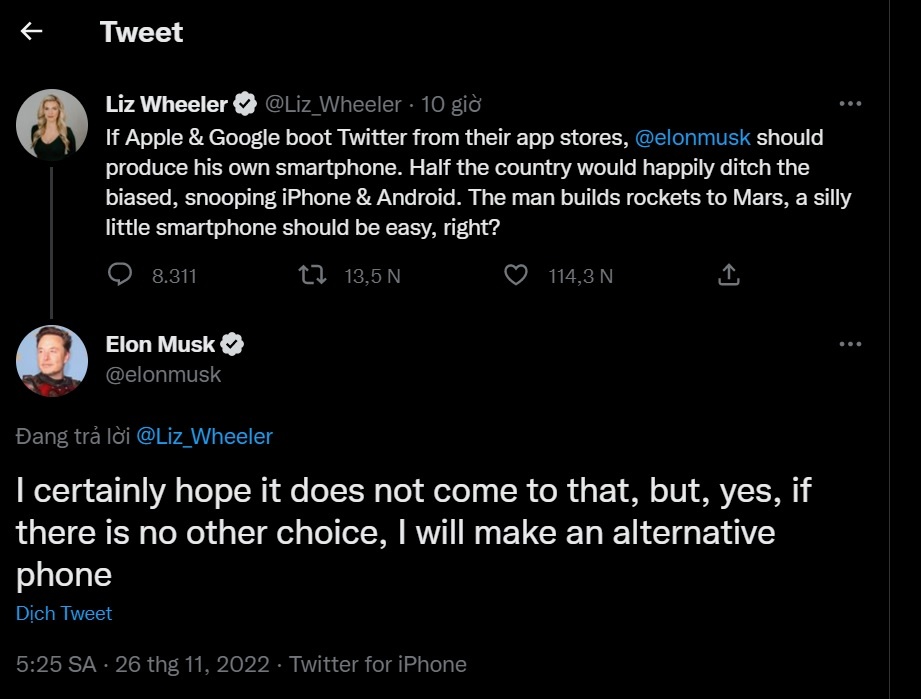Click the verified badge next to Liz Wheeler
The image size is (921, 699).
[x=245, y=103]
